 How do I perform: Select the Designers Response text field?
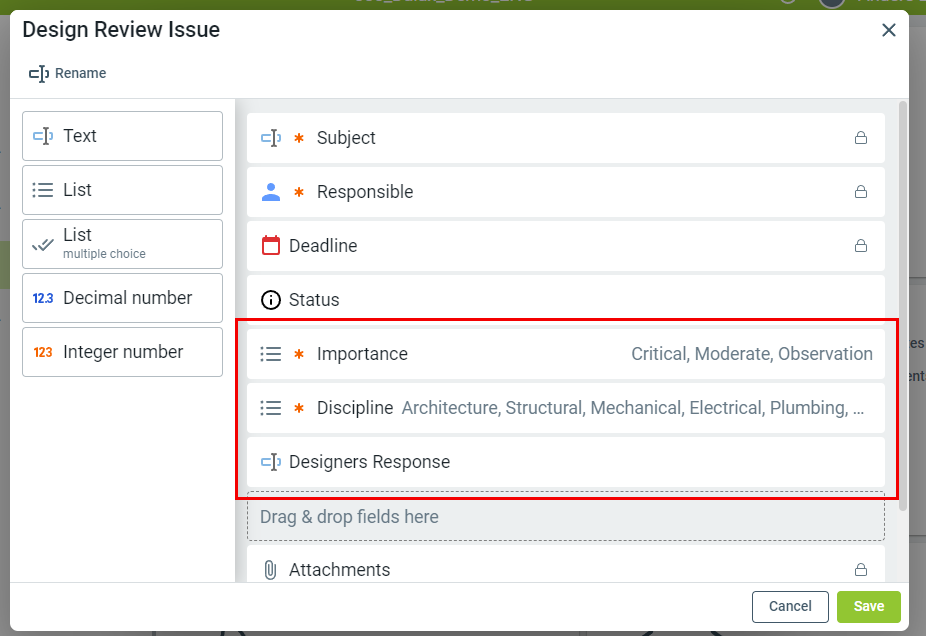point(565,462)
